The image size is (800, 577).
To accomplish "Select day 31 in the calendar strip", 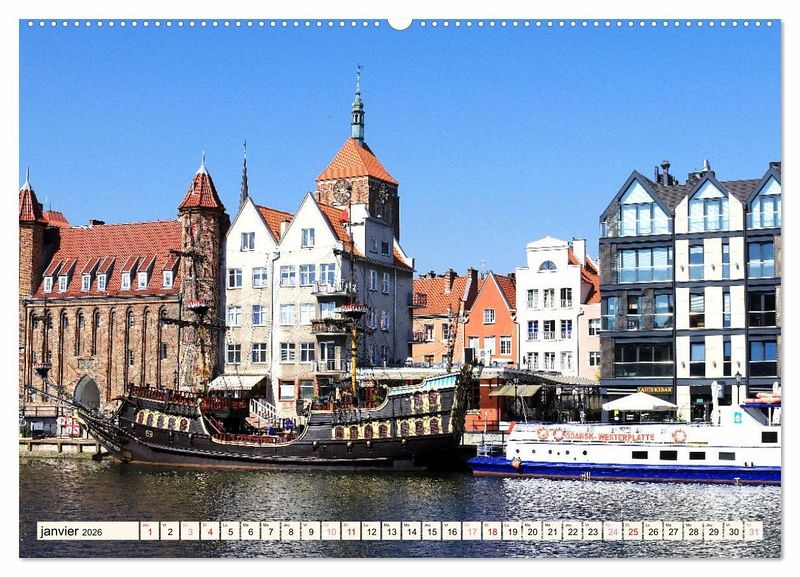I will pos(754,531).
